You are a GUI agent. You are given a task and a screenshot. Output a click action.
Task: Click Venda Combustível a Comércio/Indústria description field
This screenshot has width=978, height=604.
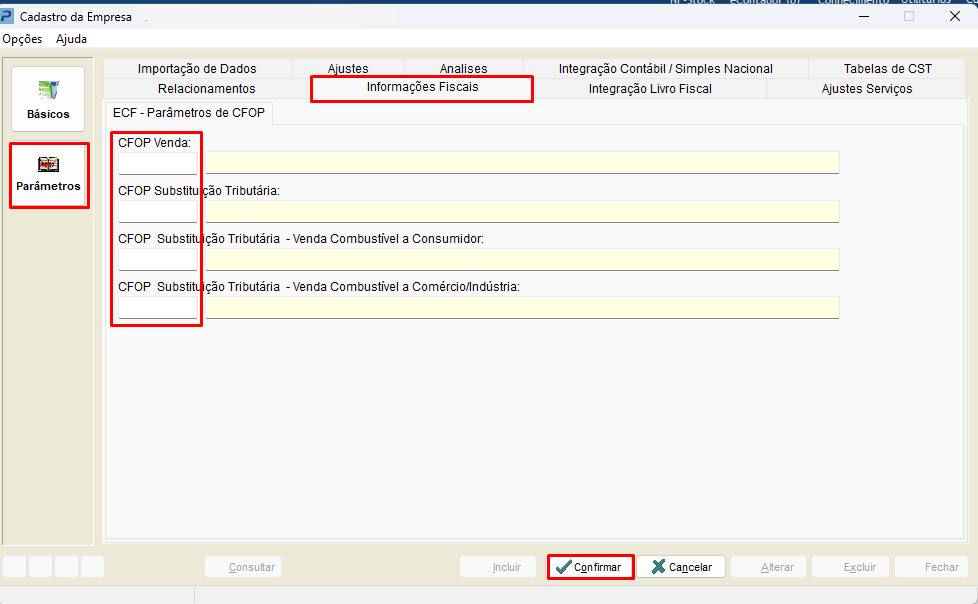pyautogui.click(x=522, y=307)
